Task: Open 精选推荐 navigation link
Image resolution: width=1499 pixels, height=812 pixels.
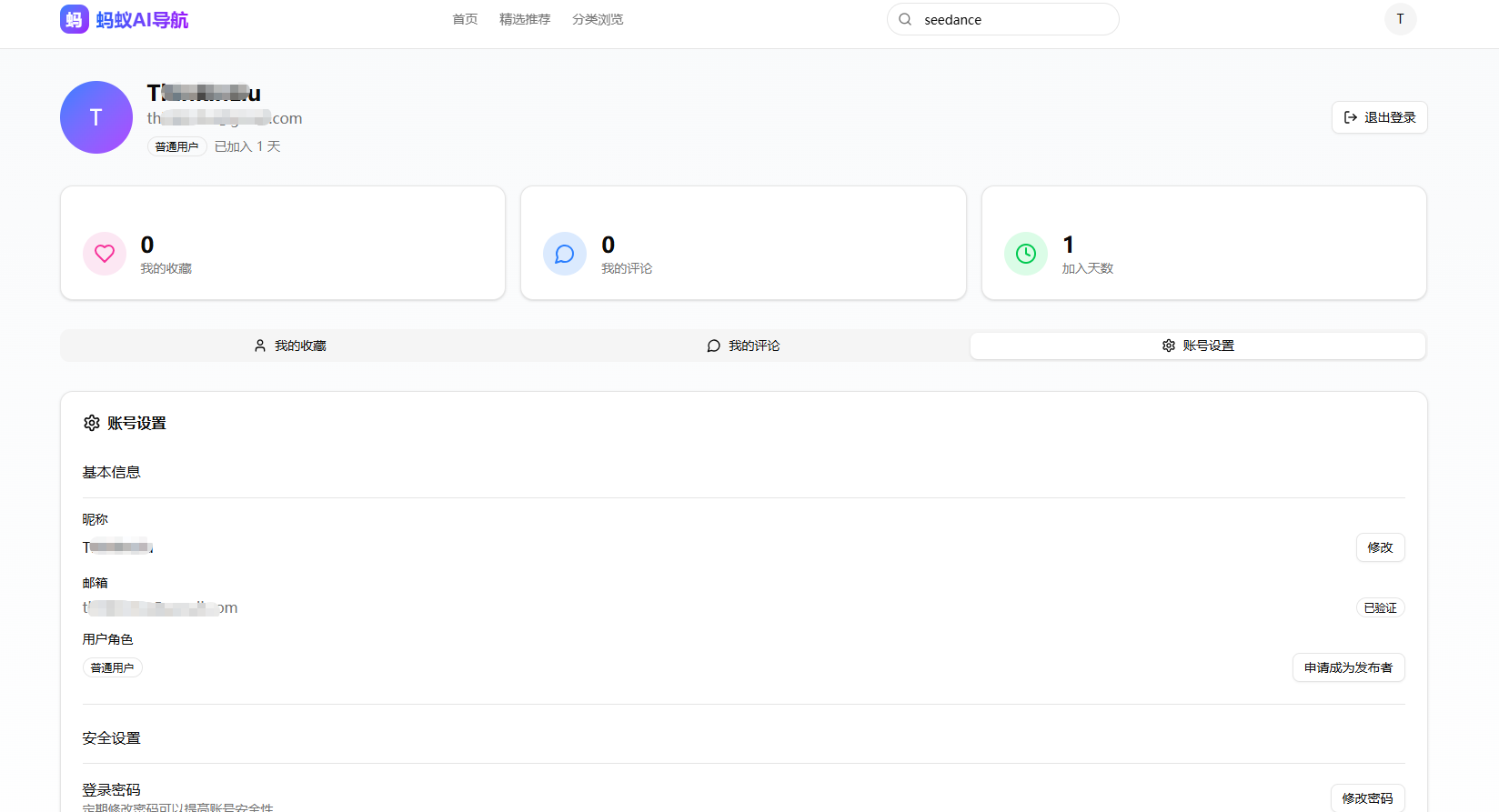Action: [525, 19]
